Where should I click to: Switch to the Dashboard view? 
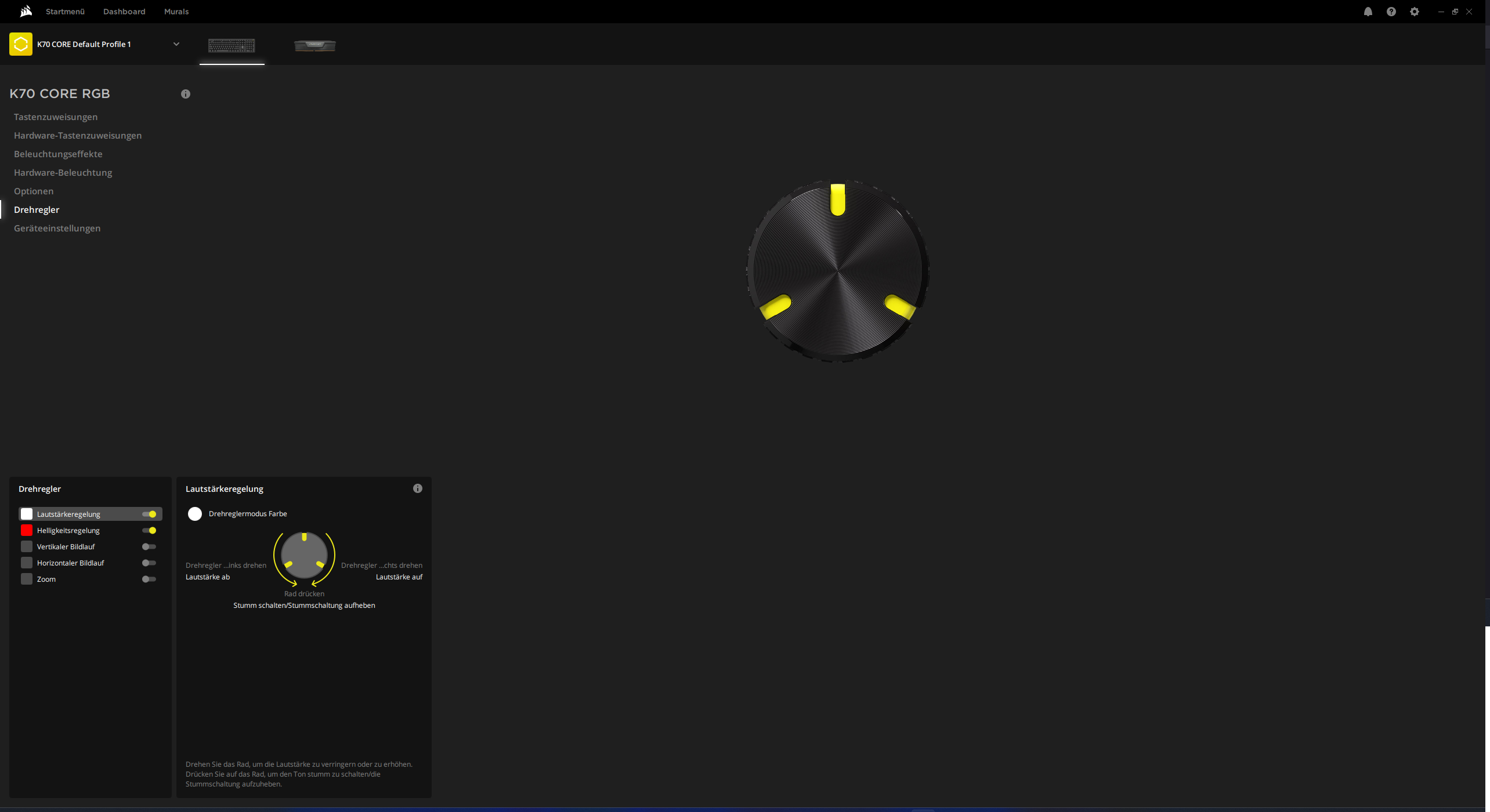coord(124,11)
